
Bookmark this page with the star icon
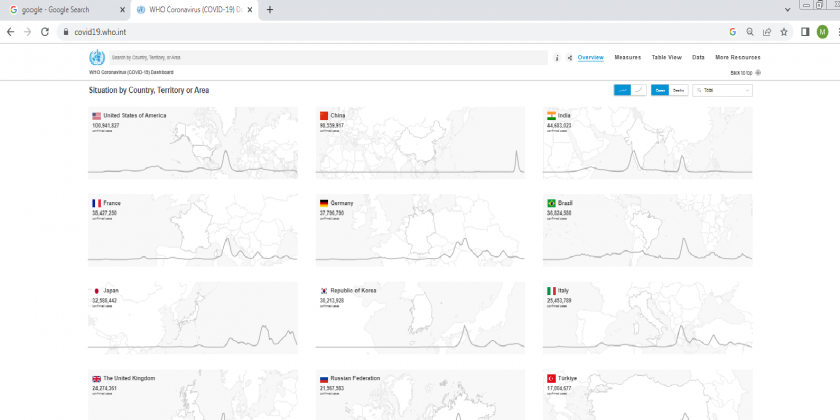tap(784, 31)
